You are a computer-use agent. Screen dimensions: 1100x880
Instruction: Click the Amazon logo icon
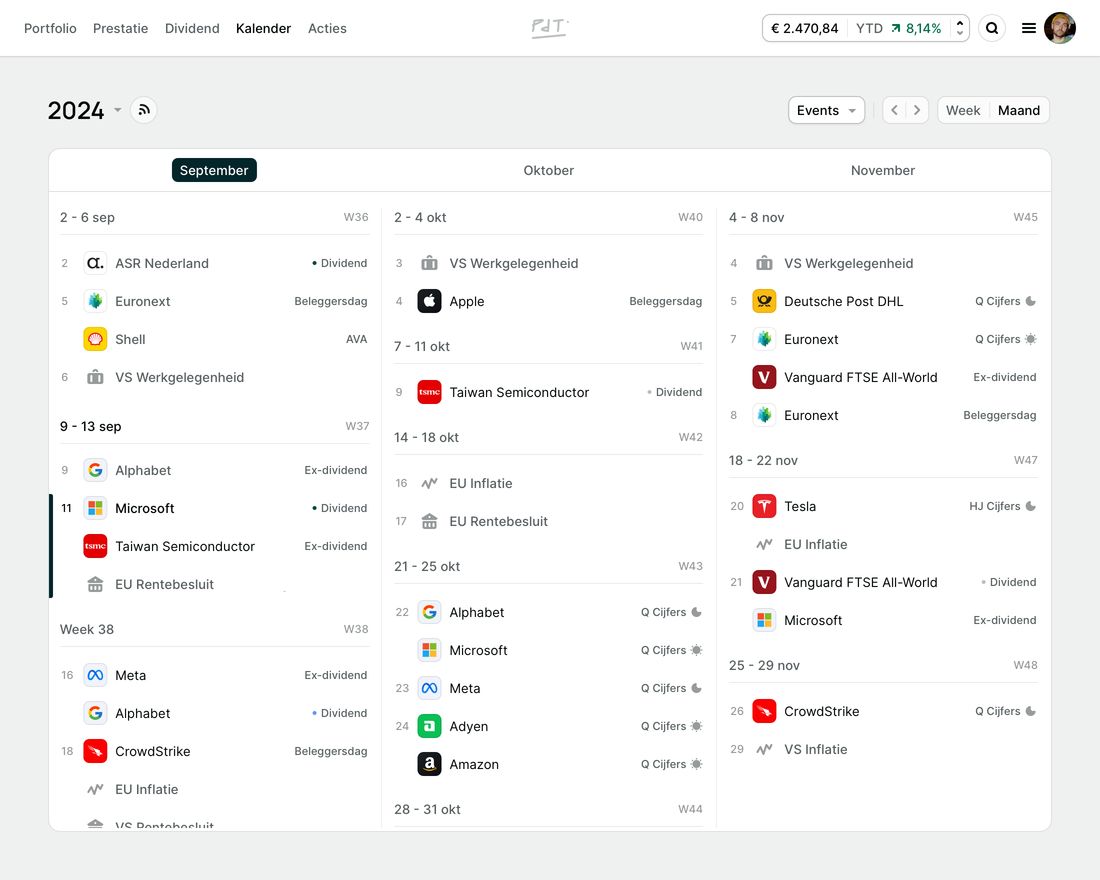click(429, 764)
